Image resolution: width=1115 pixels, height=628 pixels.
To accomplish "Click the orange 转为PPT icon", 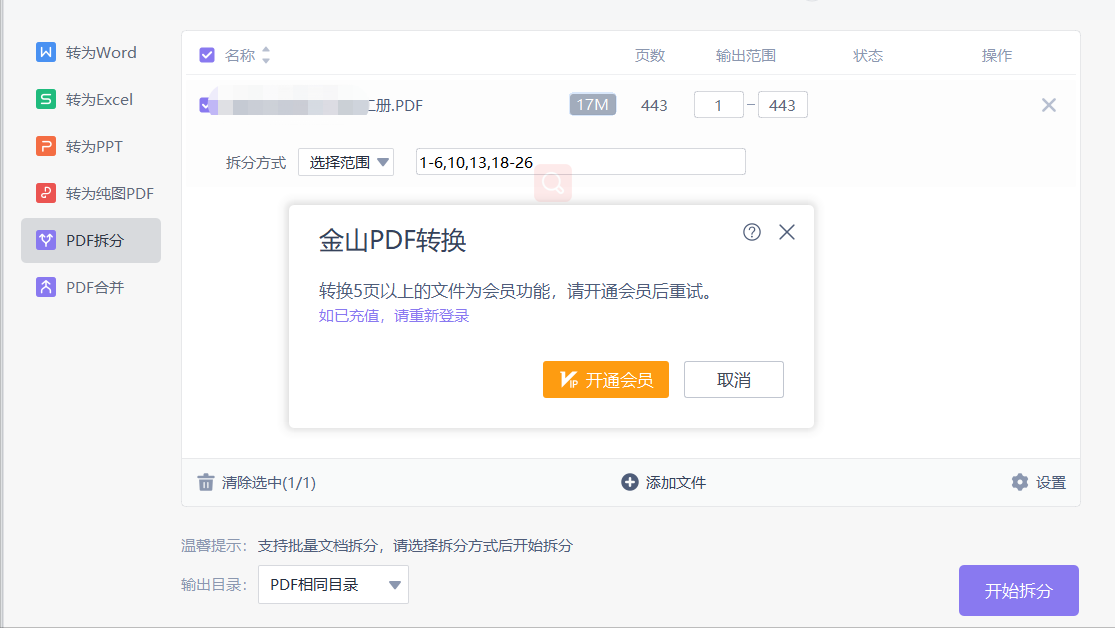I will (x=46, y=146).
